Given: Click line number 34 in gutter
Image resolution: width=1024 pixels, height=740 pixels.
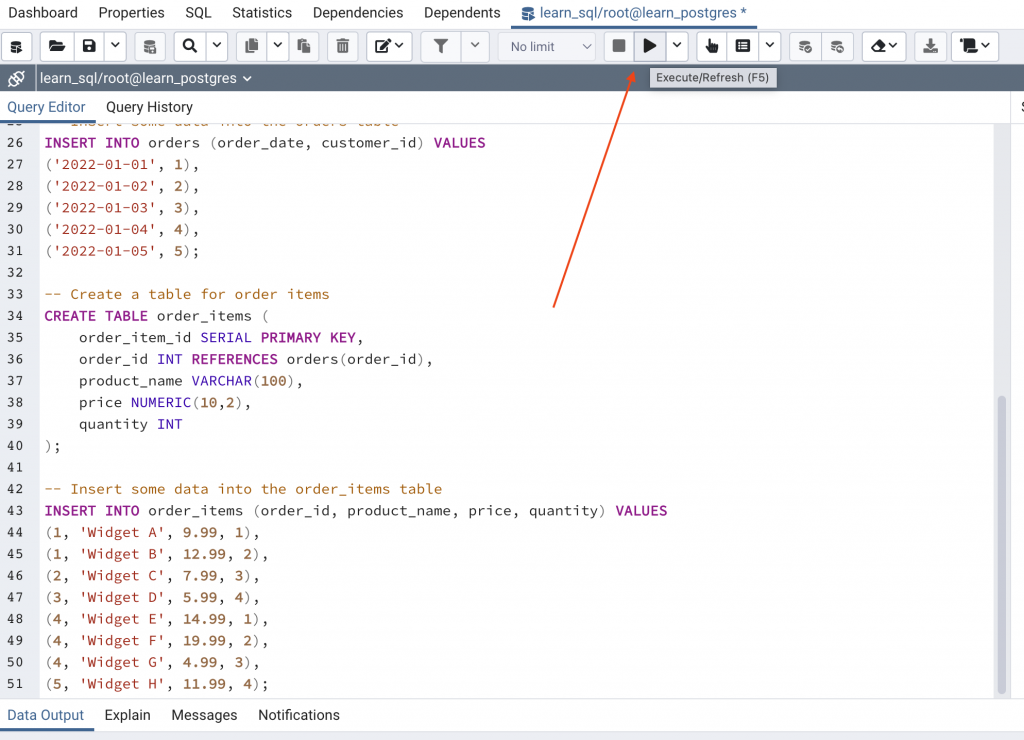Looking at the screenshot, I should 15,316.
